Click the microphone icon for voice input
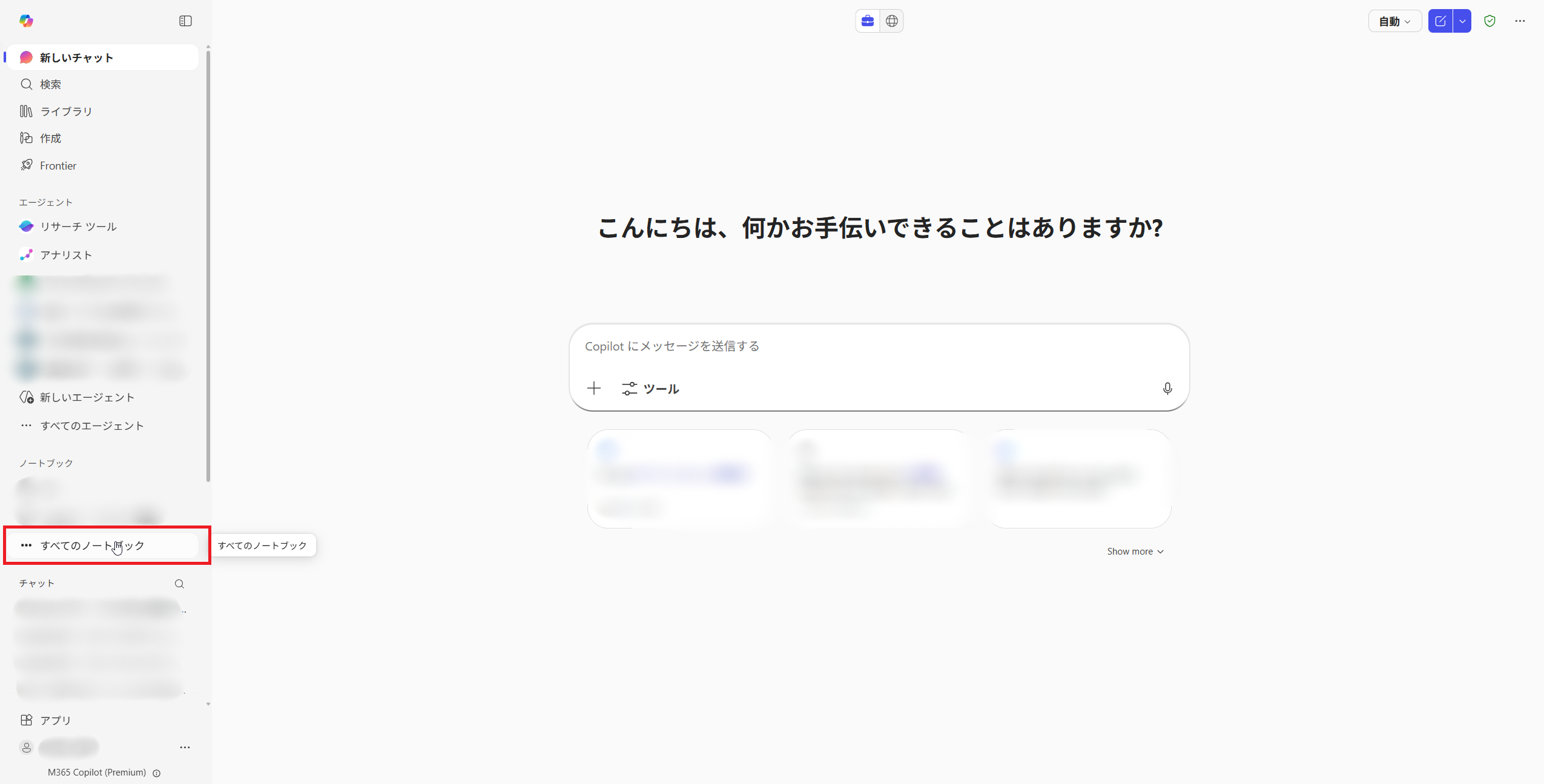This screenshot has width=1544, height=784. click(1166, 388)
